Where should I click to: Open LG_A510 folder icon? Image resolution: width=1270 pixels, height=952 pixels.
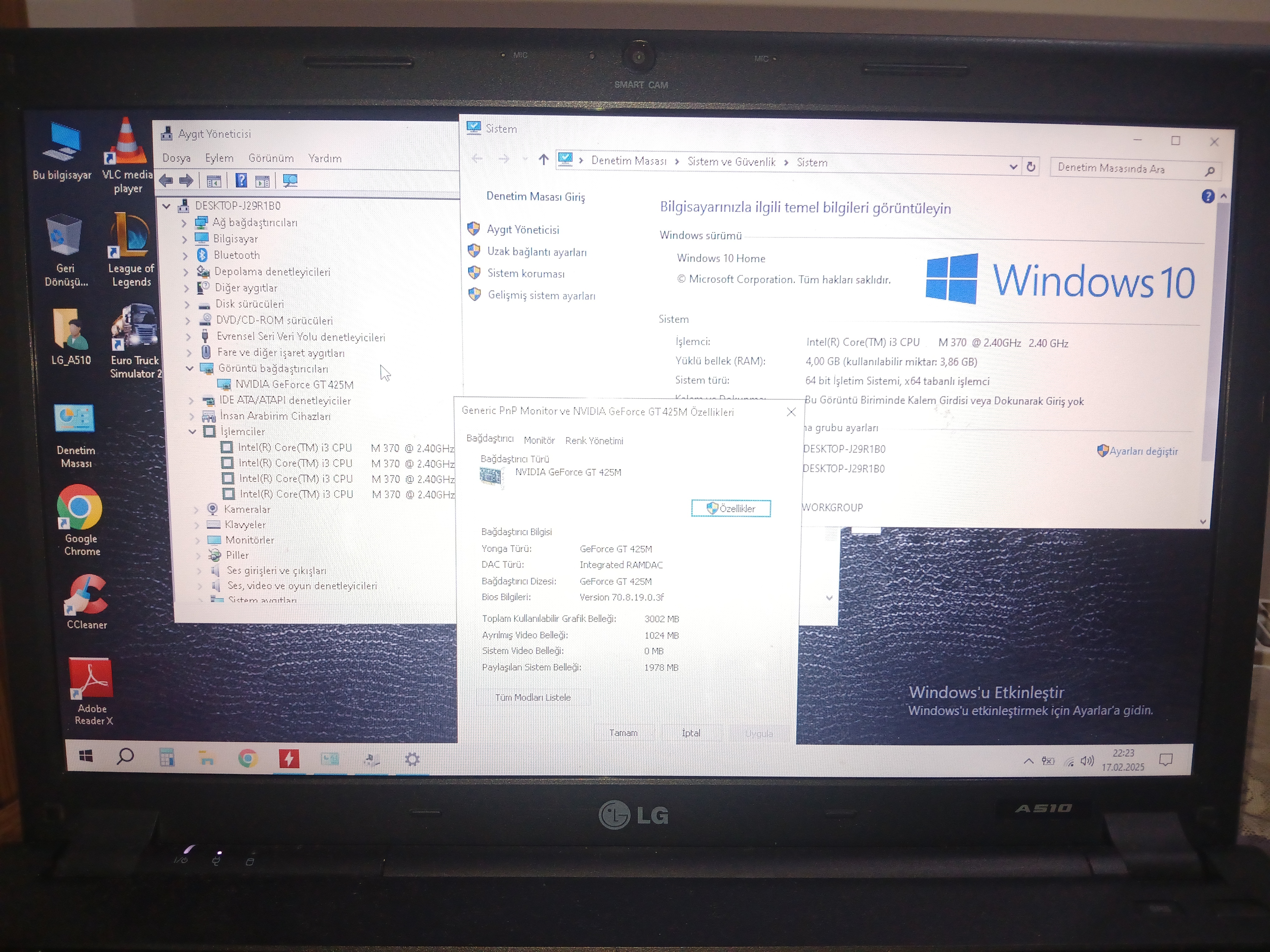pyautogui.click(x=71, y=337)
